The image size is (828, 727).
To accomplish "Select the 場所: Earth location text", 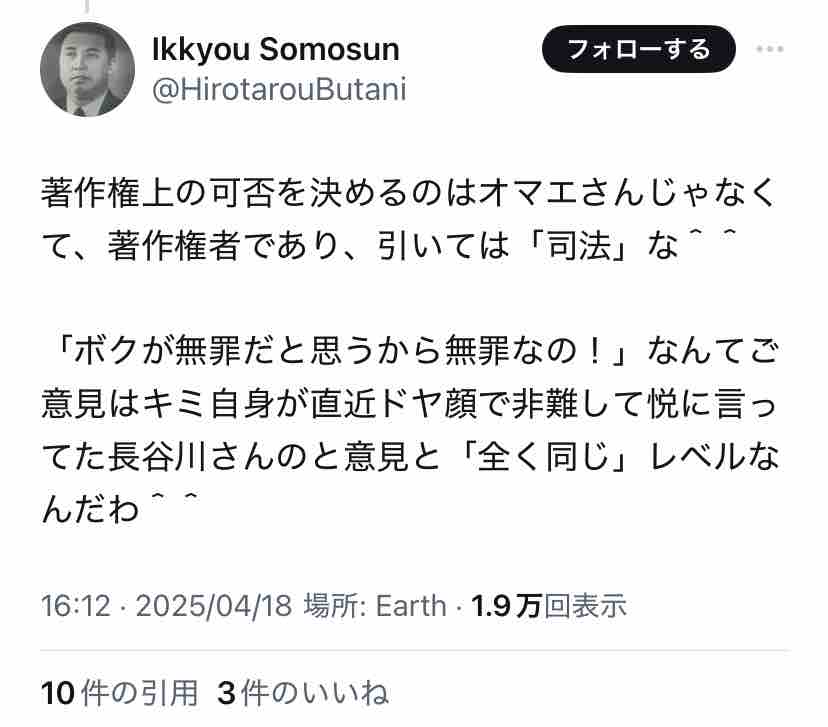I will click(375, 605).
